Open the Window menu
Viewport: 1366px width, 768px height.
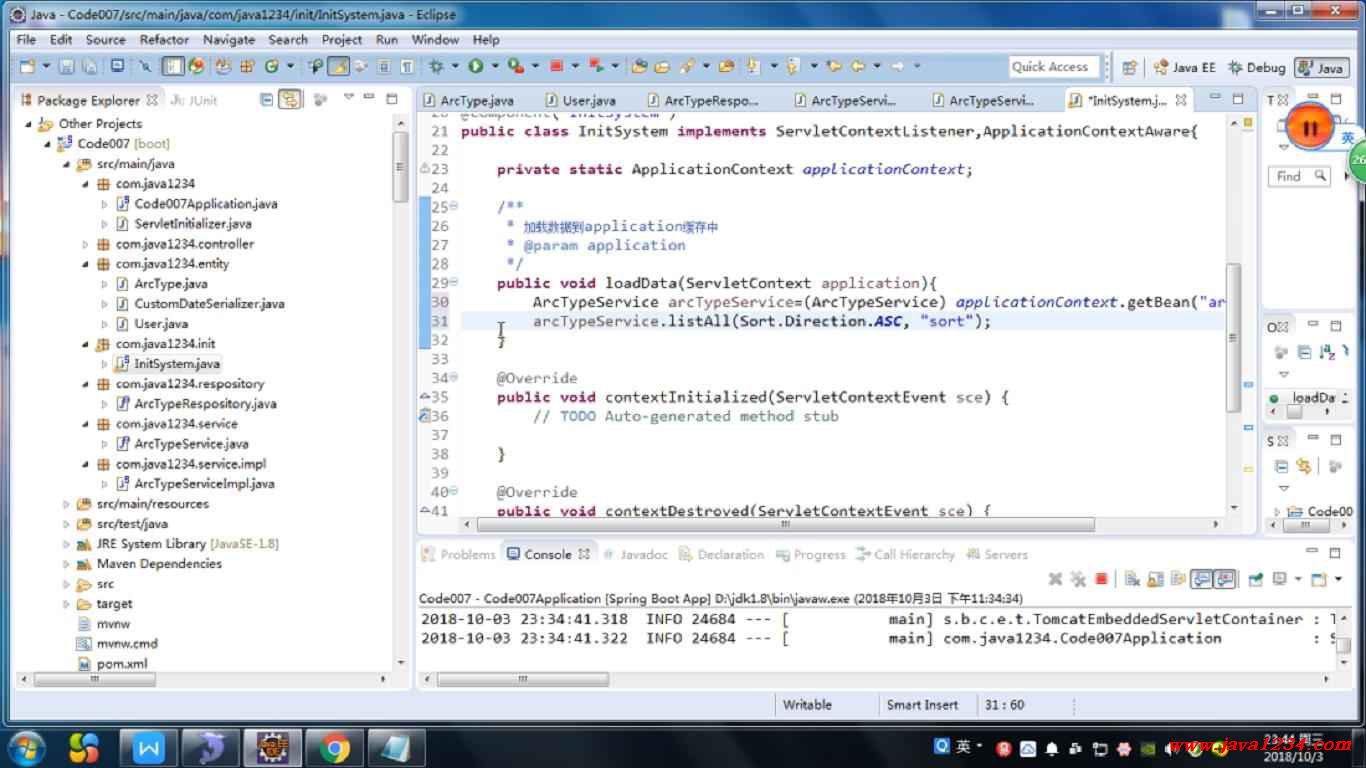tap(435, 40)
